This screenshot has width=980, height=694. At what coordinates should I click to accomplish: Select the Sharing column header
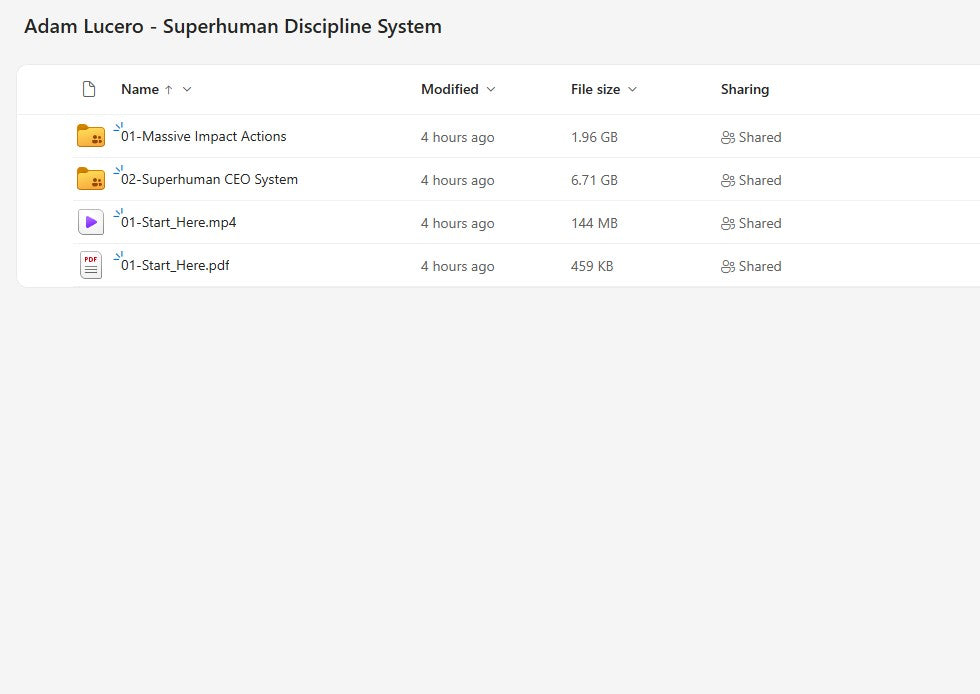click(745, 89)
